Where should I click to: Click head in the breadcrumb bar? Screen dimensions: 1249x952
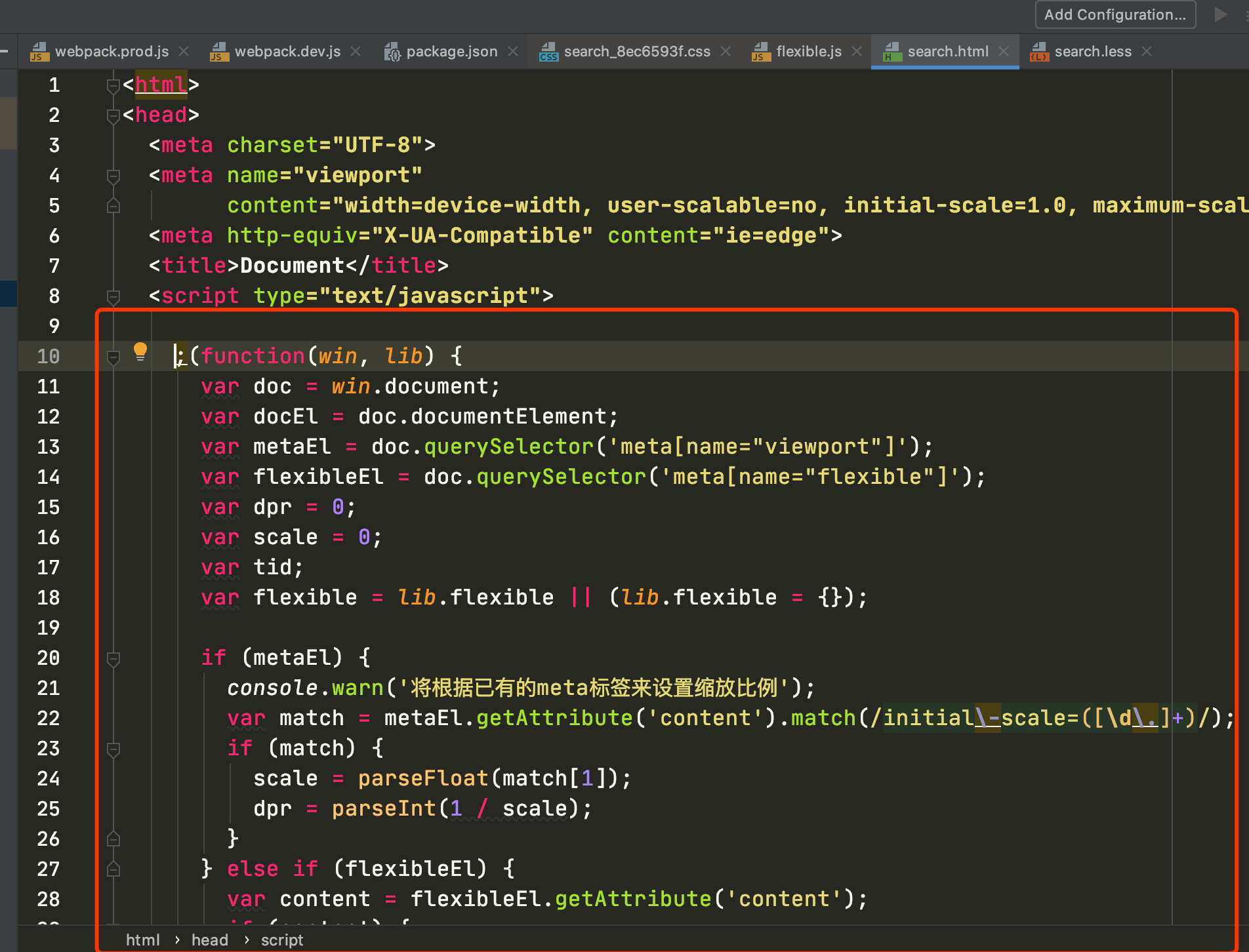pos(210,940)
